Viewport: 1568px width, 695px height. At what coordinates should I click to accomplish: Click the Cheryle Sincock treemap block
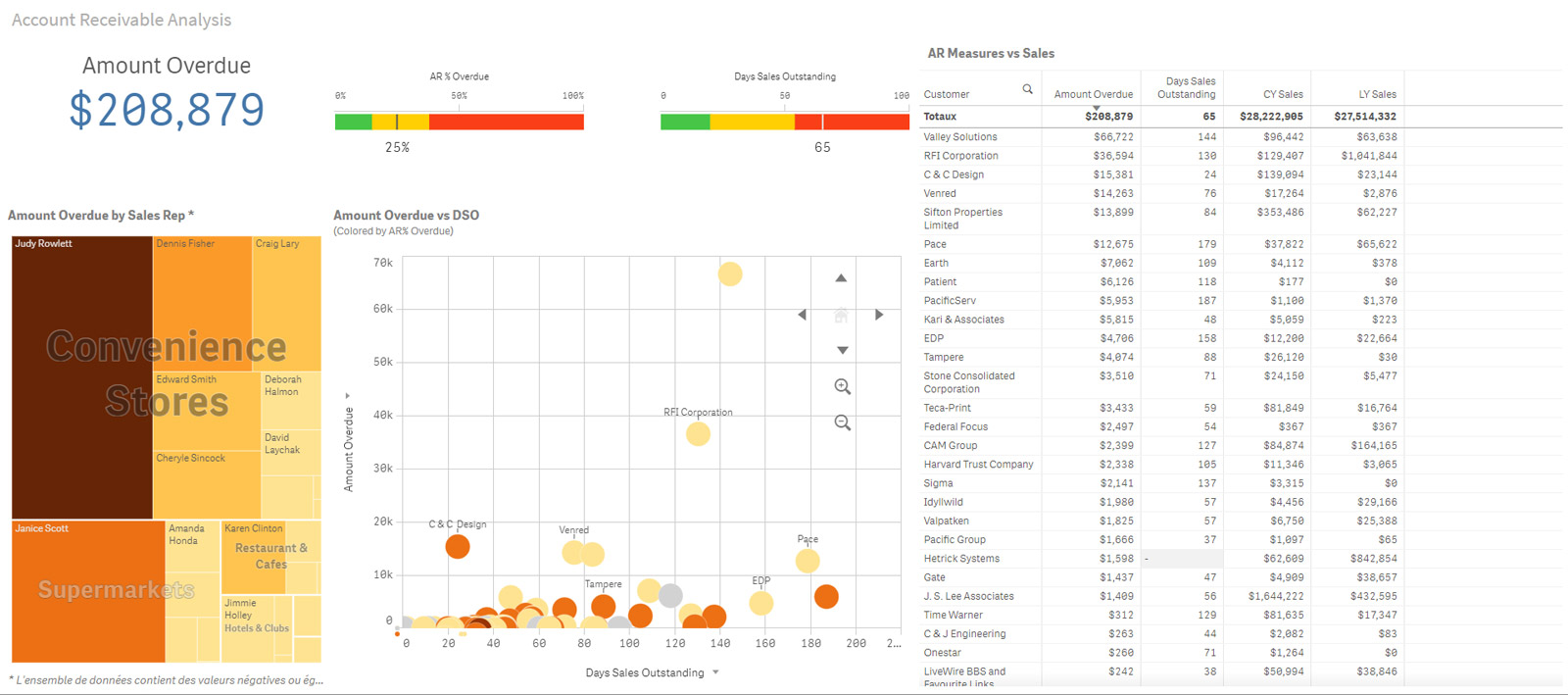click(x=207, y=485)
